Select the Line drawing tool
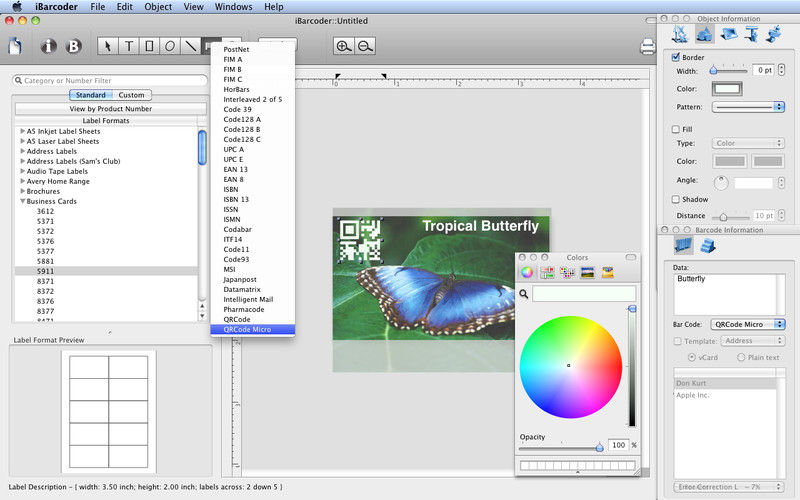The height and width of the screenshot is (500, 800). (x=190, y=46)
